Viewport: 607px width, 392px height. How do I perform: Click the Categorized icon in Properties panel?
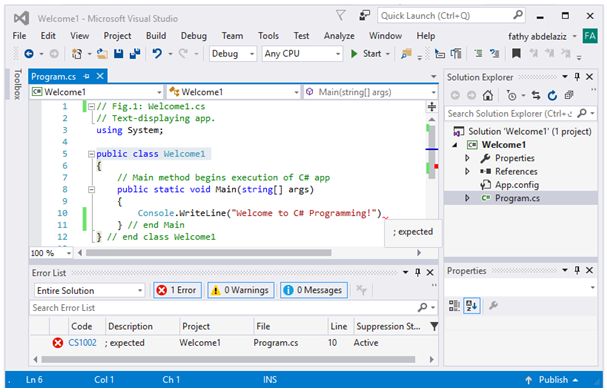pos(454,305)
